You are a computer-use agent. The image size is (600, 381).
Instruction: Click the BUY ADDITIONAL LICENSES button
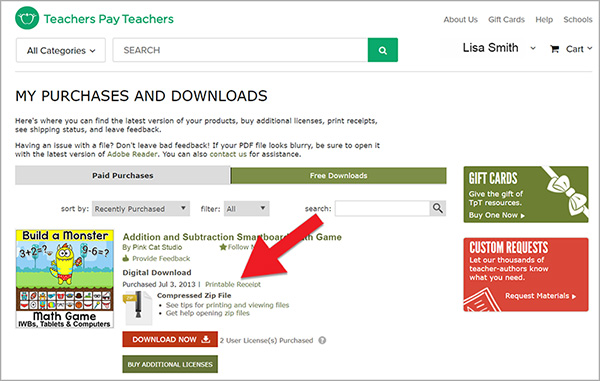point(170,364)
